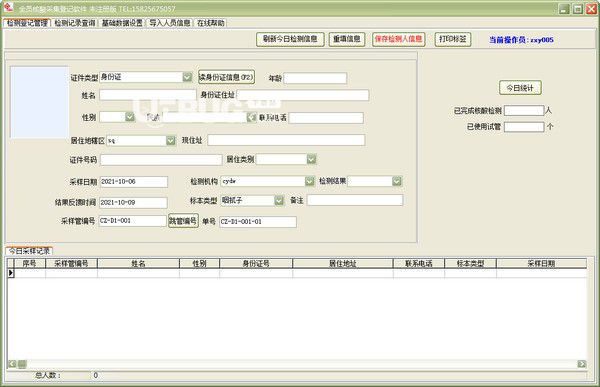Click the 采样管编号 field CZ-D1-001
Viewport: 600px width, 387px height.
click(132, 221)
